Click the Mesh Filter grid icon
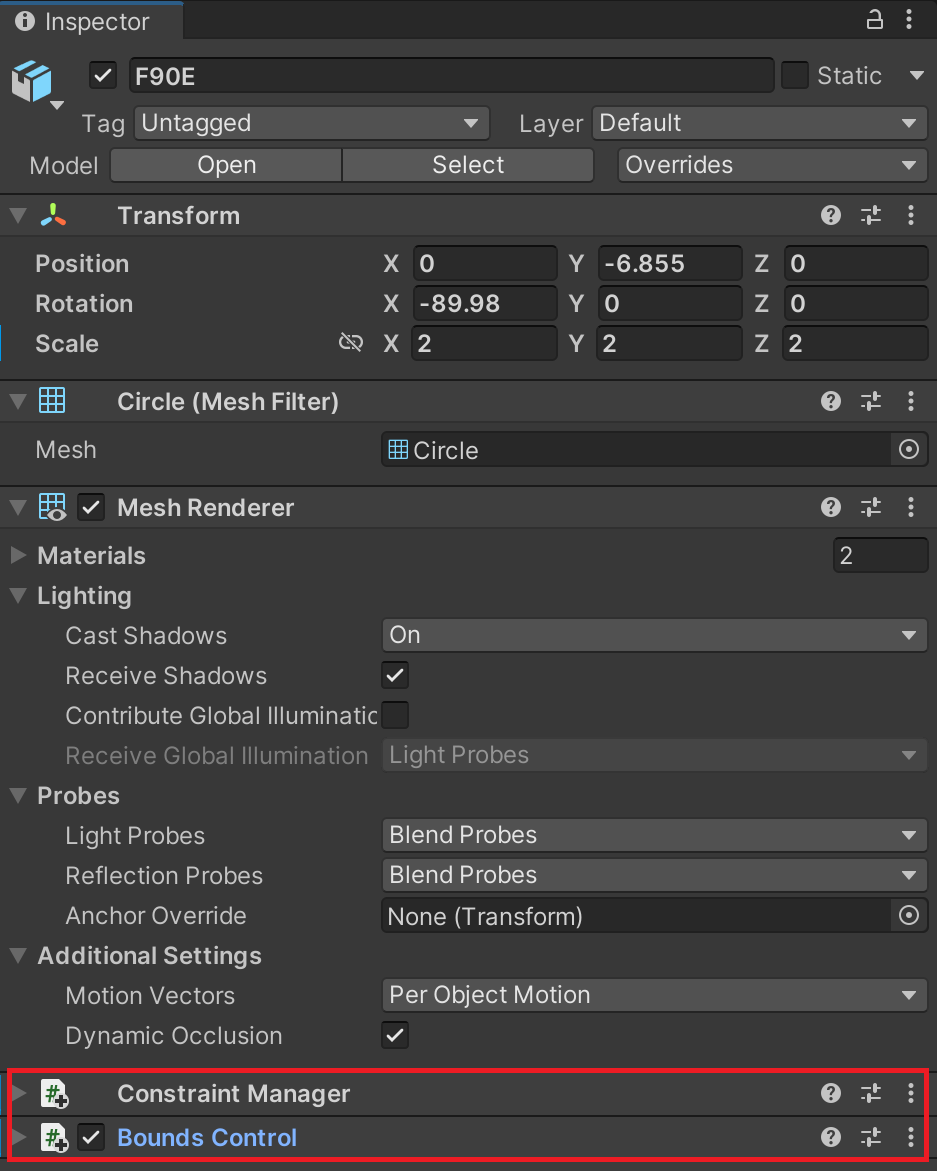Image resolution: width=937 pixels, height=1171 pixels. [51, 400]
